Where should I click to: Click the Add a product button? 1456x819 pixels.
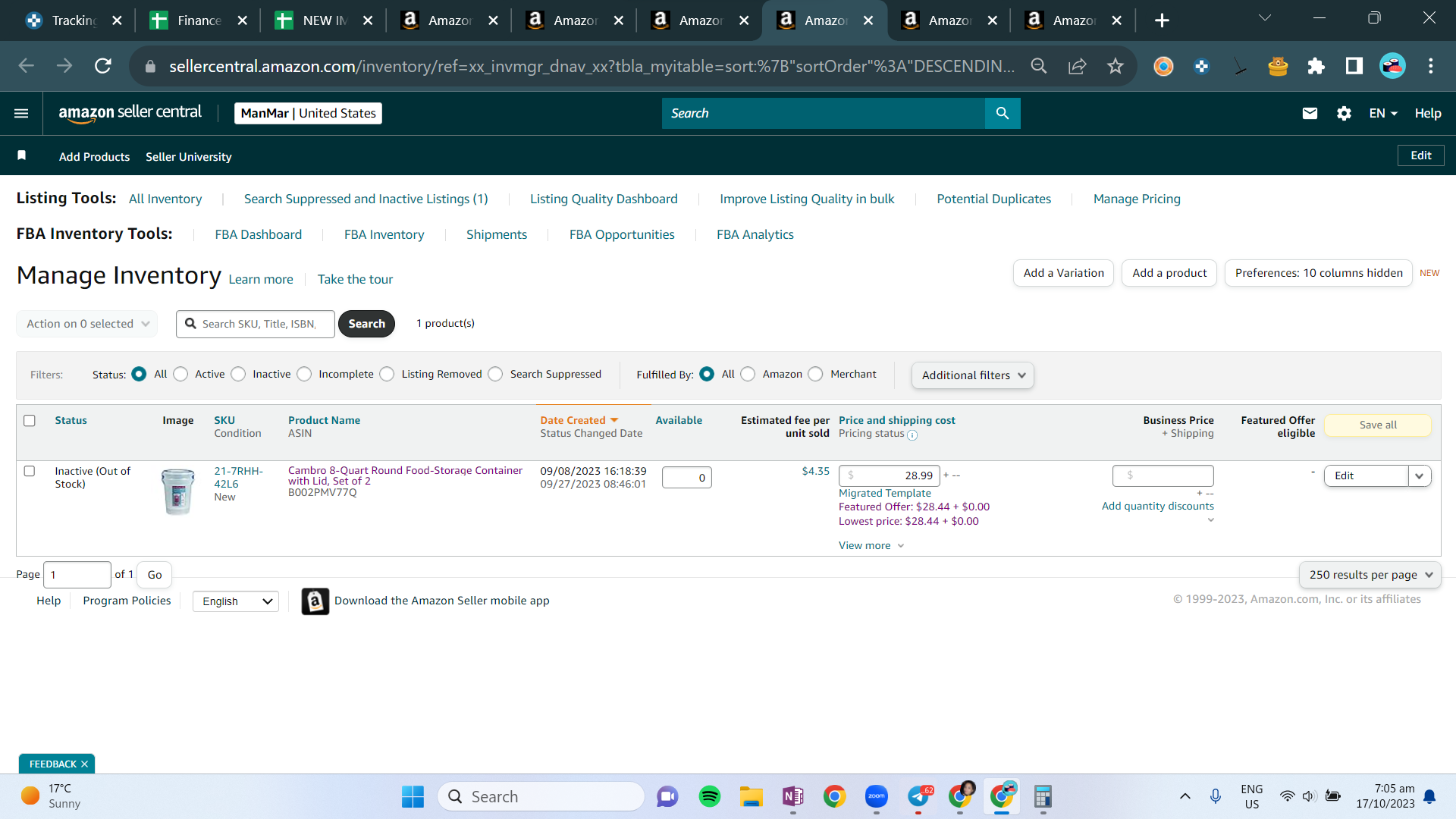[x=1169, y=273]
